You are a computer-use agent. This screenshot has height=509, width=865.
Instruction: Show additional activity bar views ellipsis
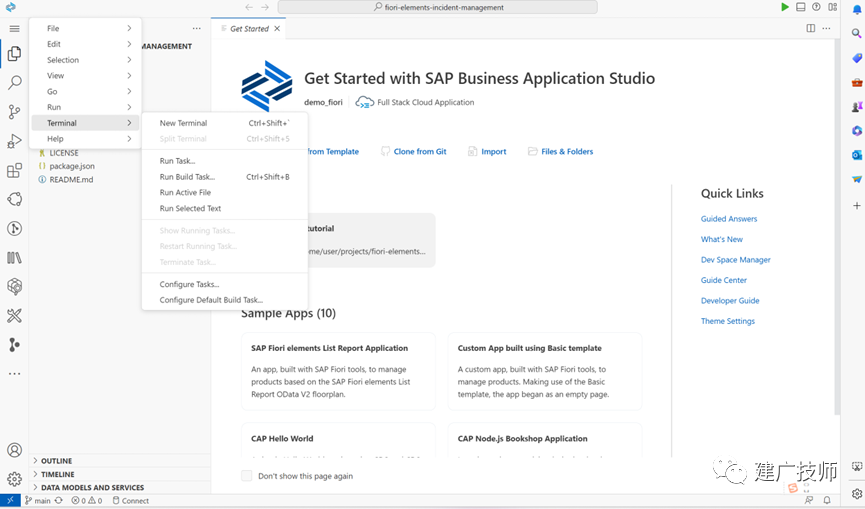coord(14,374)
